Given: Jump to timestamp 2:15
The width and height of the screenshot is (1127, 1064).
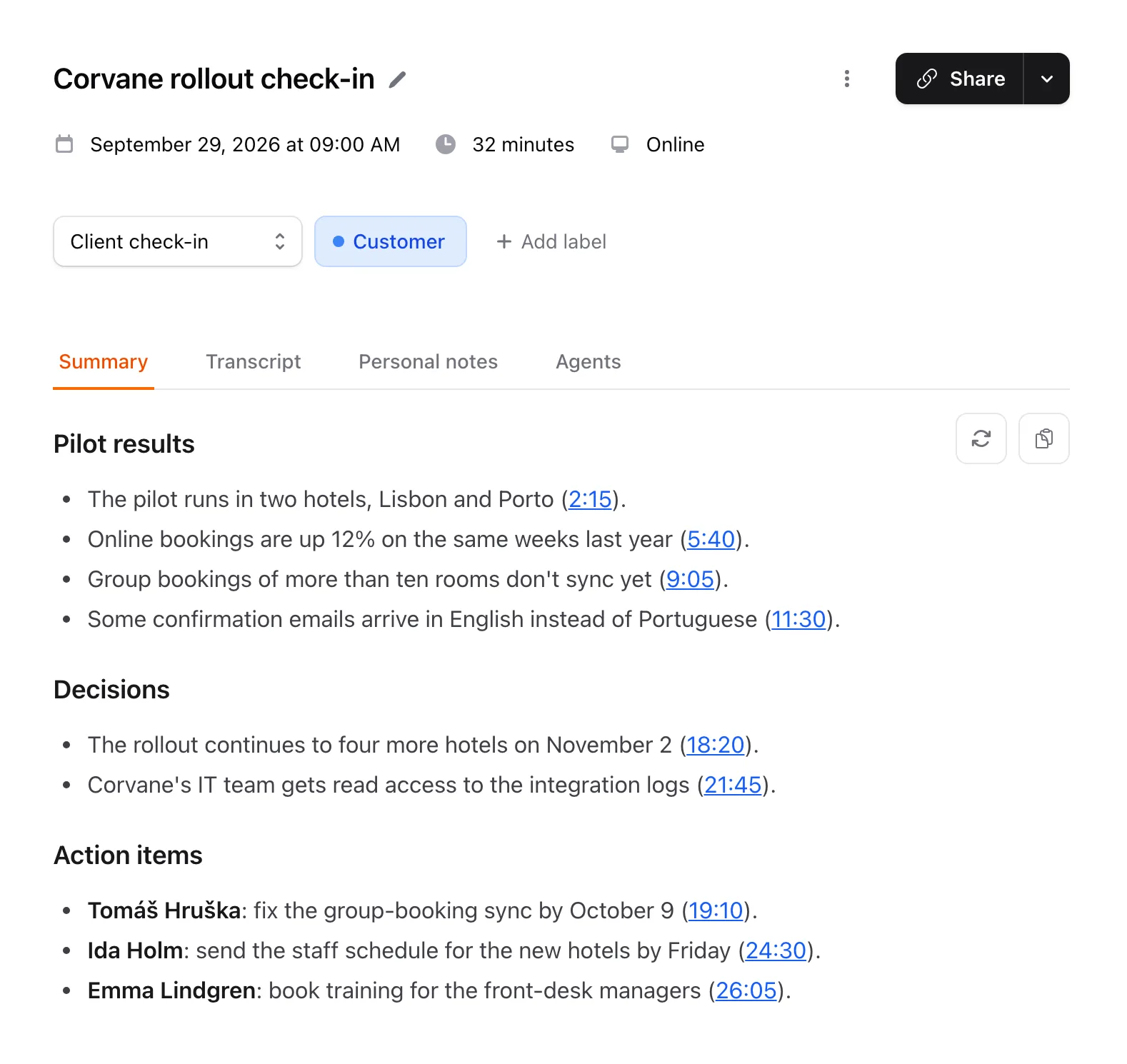Looking at the screenshot, I should click(x=591, y=499).
